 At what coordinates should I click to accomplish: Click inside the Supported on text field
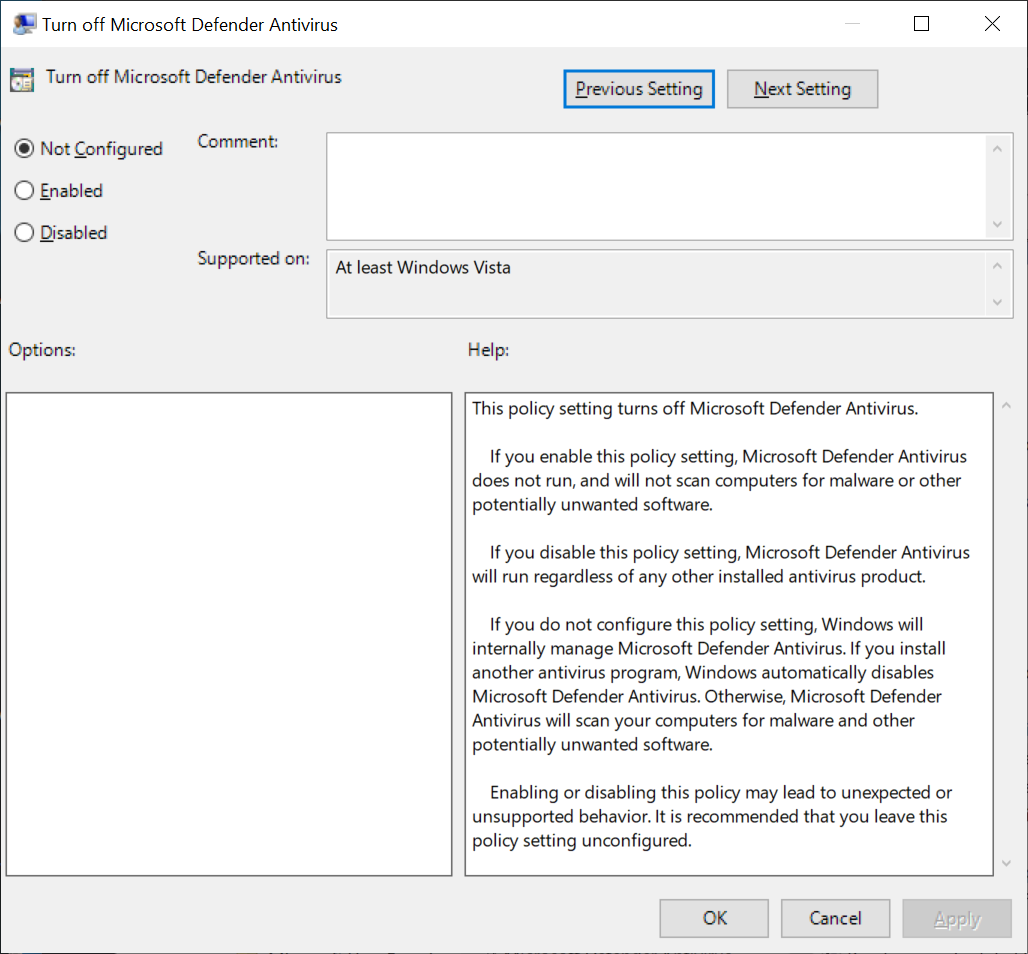[655, 284]
